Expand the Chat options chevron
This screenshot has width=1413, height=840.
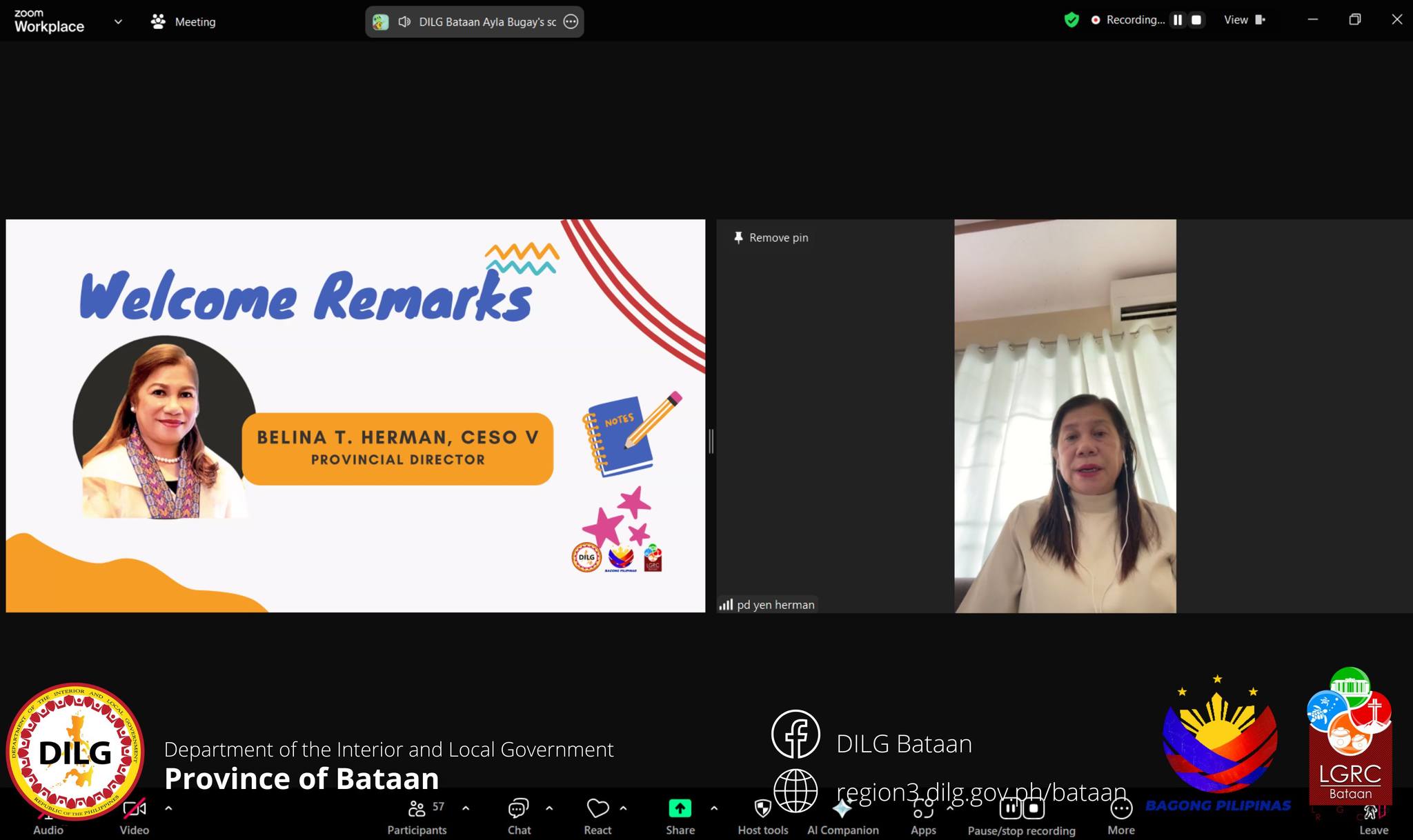[x=549, y=808]
